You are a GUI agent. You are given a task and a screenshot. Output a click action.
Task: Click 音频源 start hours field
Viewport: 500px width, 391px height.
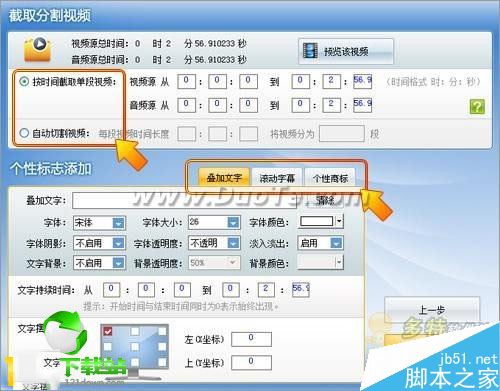point(186,105)
